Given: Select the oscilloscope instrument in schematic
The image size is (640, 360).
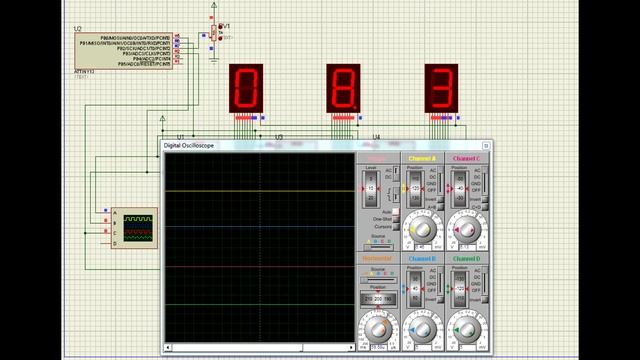Looking at the screenshot, I should pyautogui.click(x=134, y=228).
